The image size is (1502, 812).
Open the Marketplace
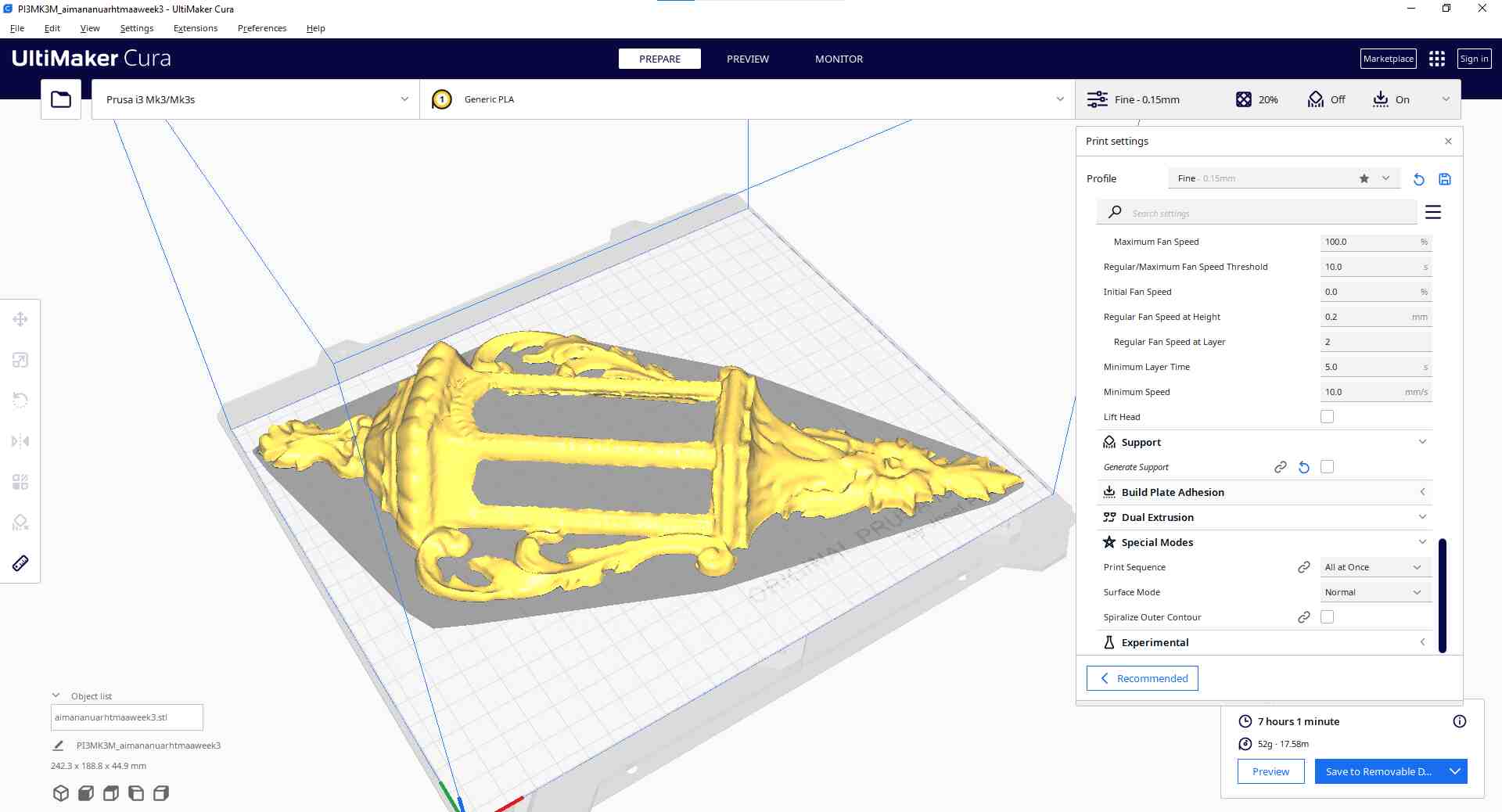[1389, 59]
